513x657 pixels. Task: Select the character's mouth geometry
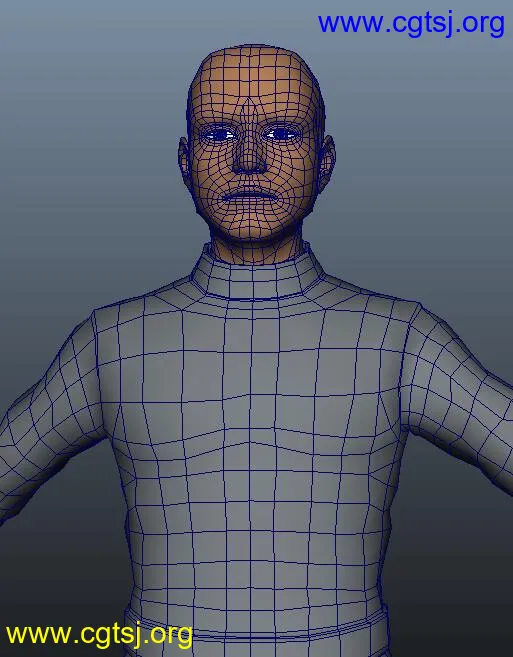tap(251, 196)
